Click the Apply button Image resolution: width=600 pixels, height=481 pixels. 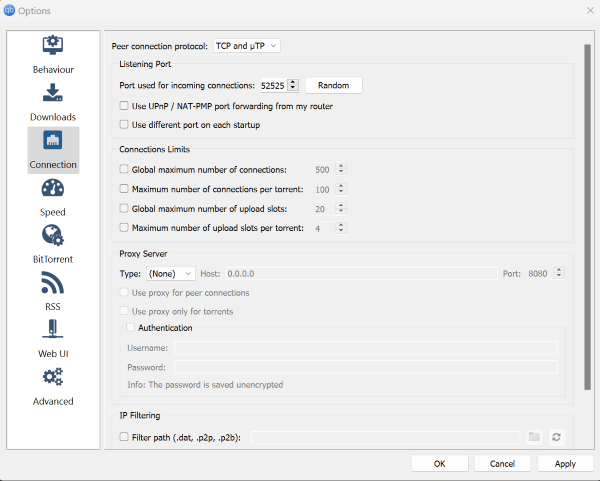[565, 463]
